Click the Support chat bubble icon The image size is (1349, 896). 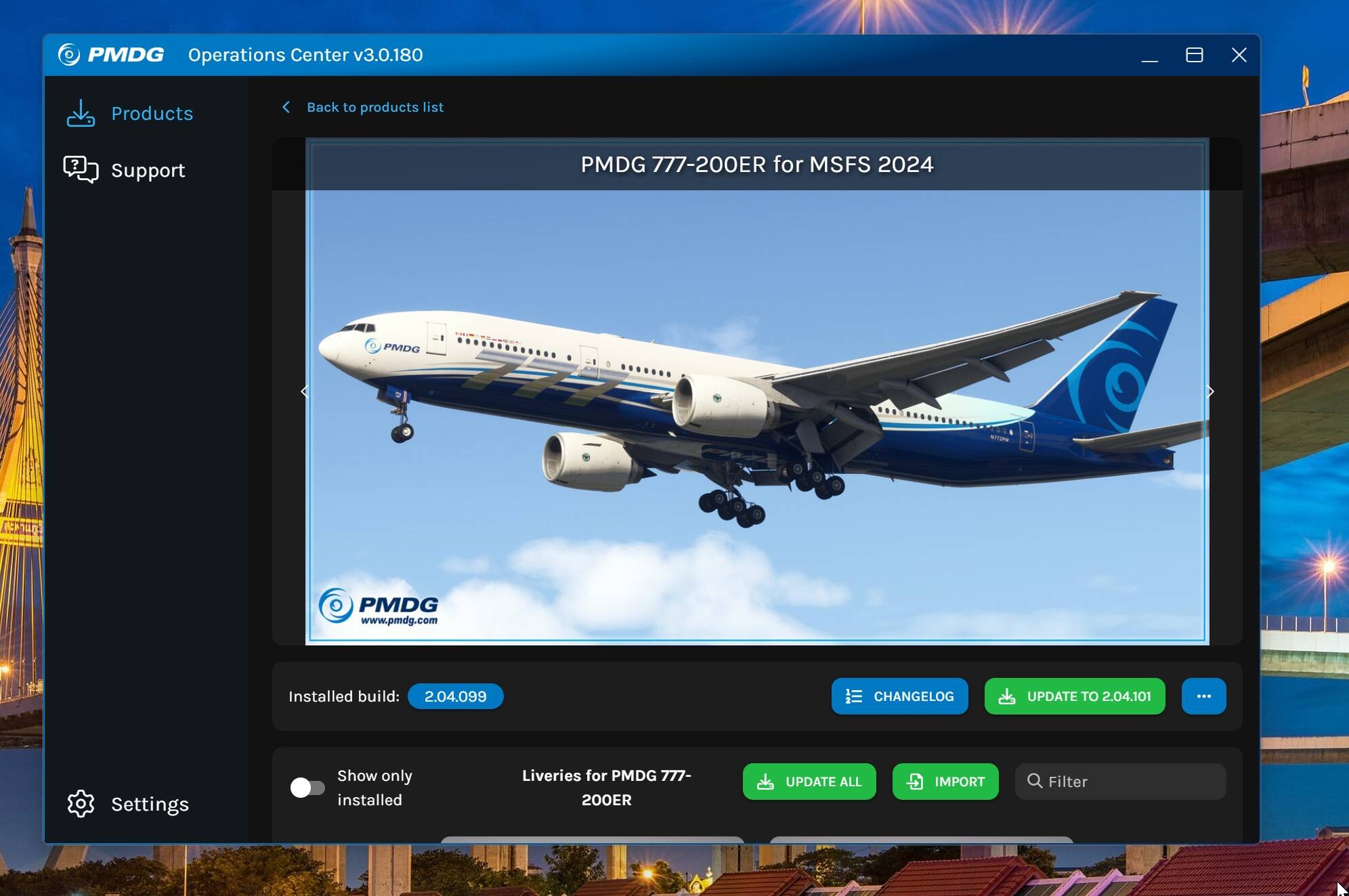click(x=81, y=169)
